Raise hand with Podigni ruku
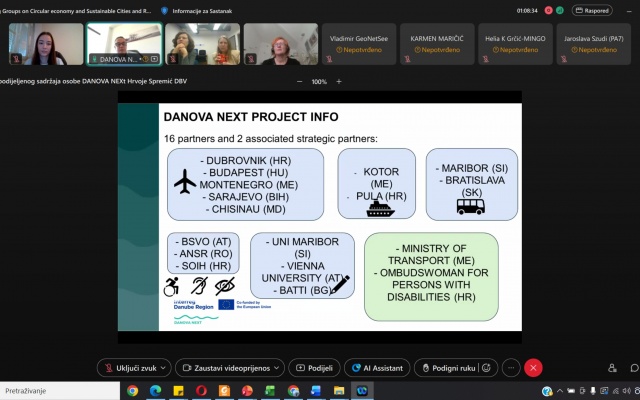640x400 pixels. (x=448, y=368)
